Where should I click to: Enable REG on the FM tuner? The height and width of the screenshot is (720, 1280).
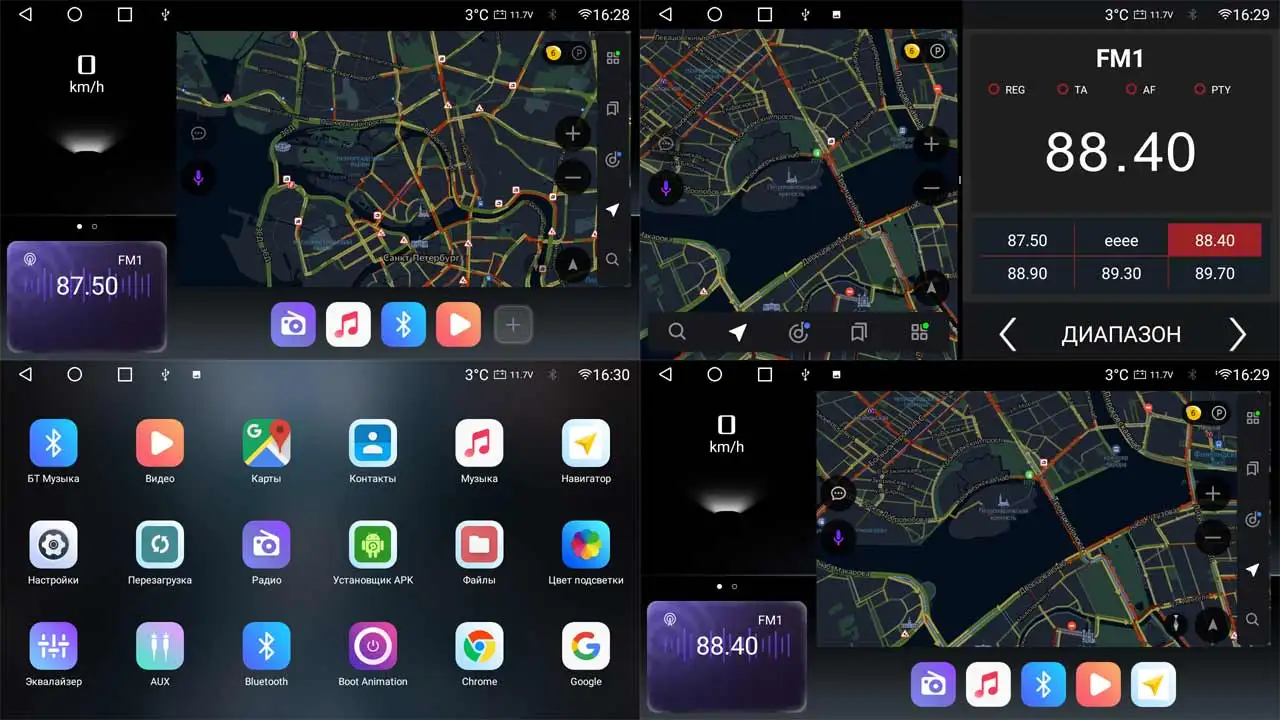tap(1007, 89)
